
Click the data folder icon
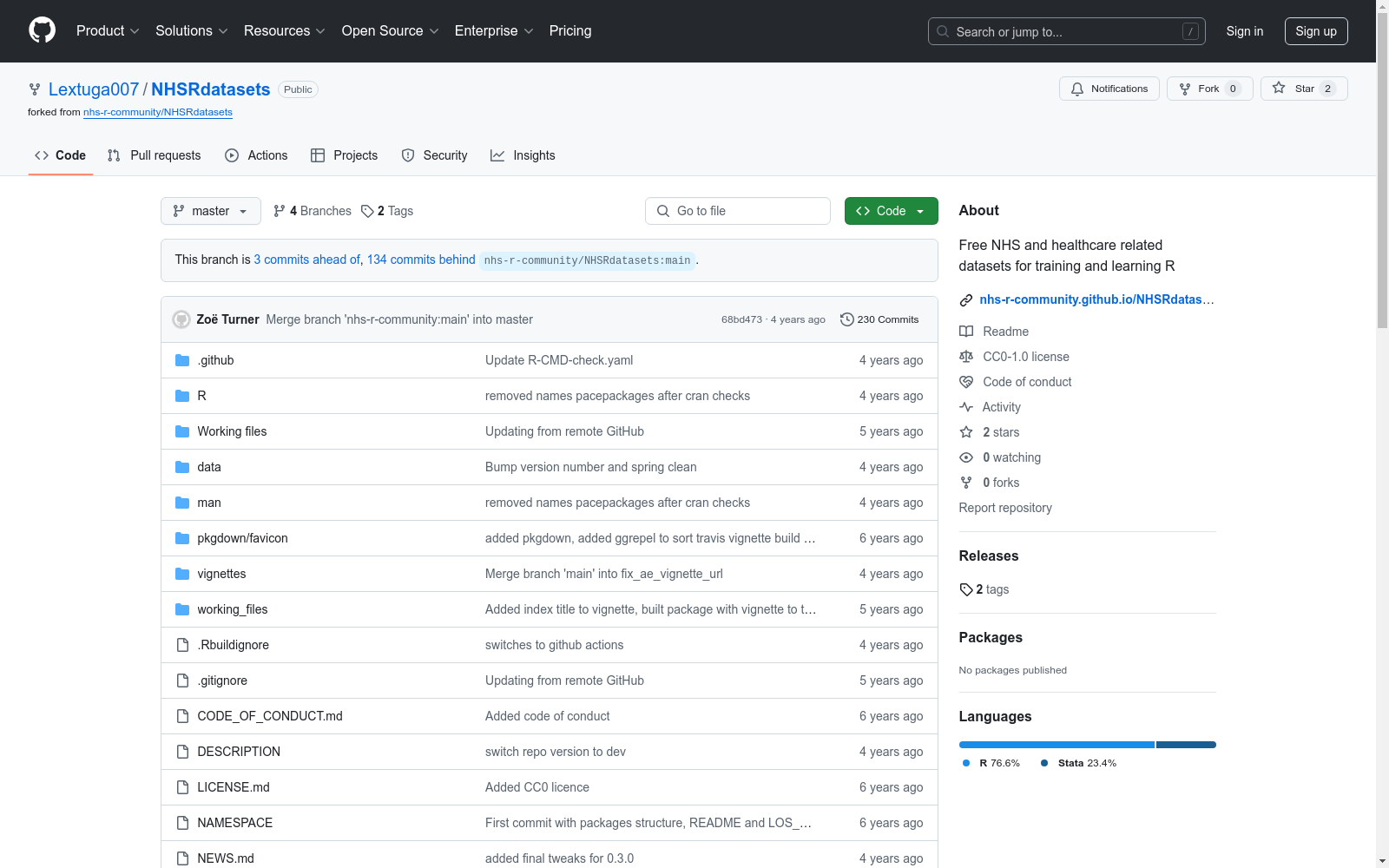pyautogui.click(x=182, y=467)
